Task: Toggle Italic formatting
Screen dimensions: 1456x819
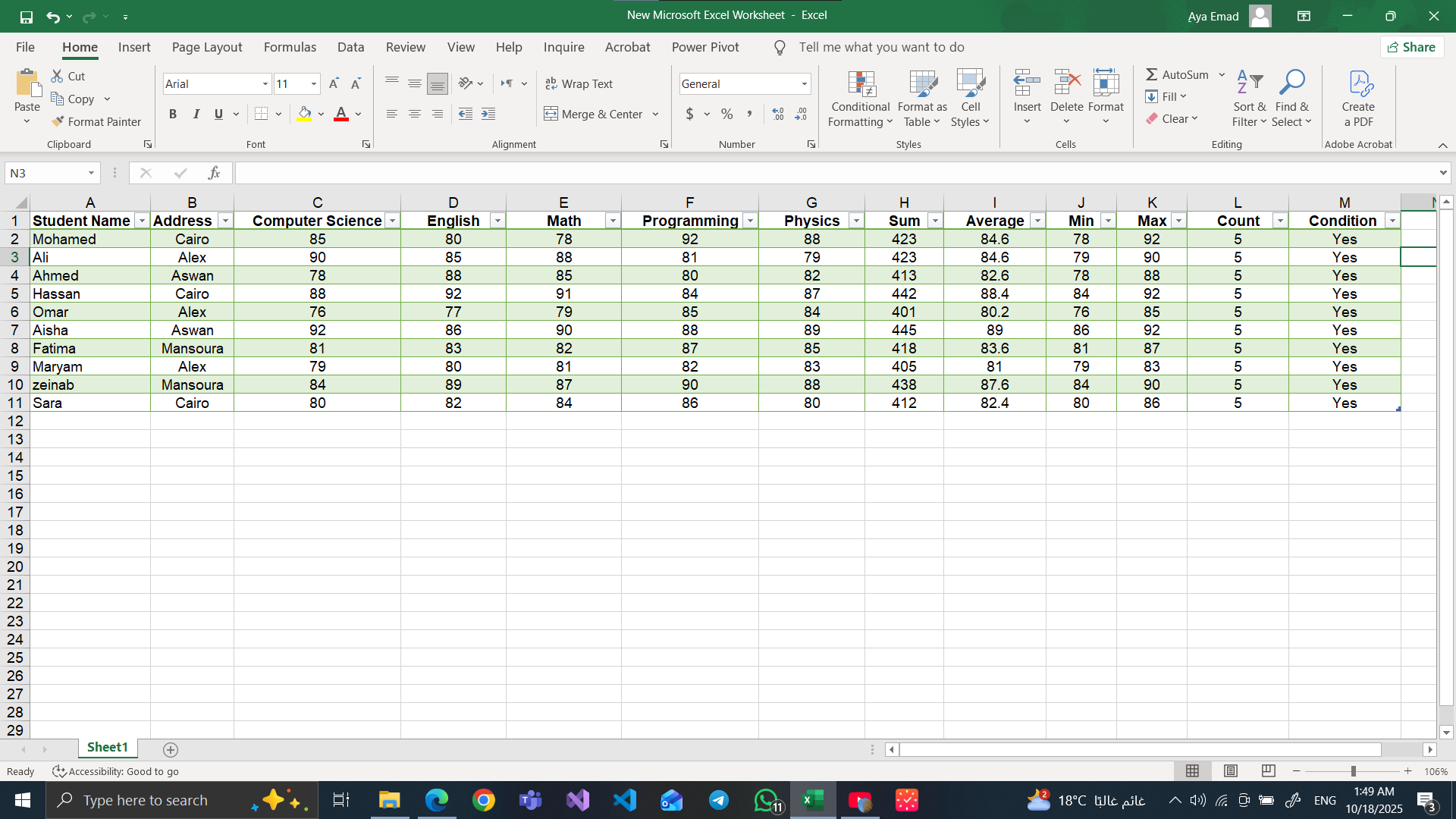Action: pos(196,114)
